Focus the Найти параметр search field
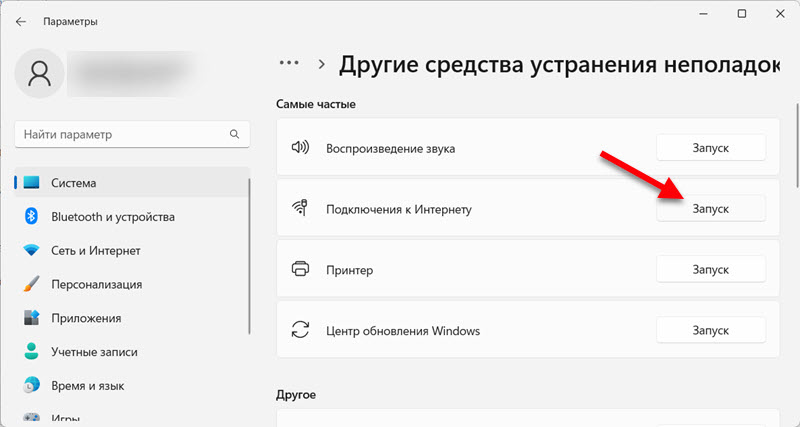The image size is (800, 427). [132, 134]
